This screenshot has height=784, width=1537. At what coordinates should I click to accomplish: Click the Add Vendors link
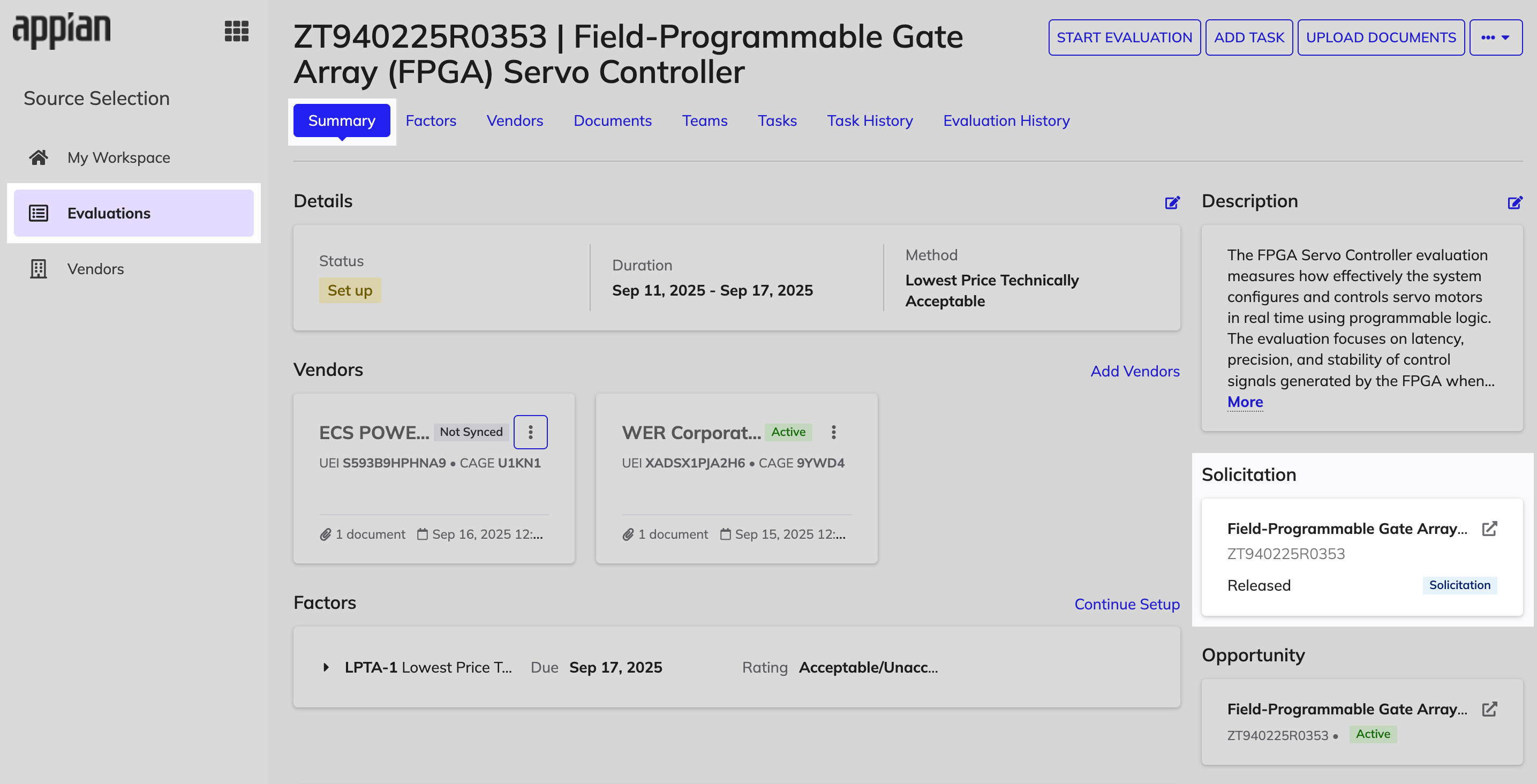(1135, 371)
